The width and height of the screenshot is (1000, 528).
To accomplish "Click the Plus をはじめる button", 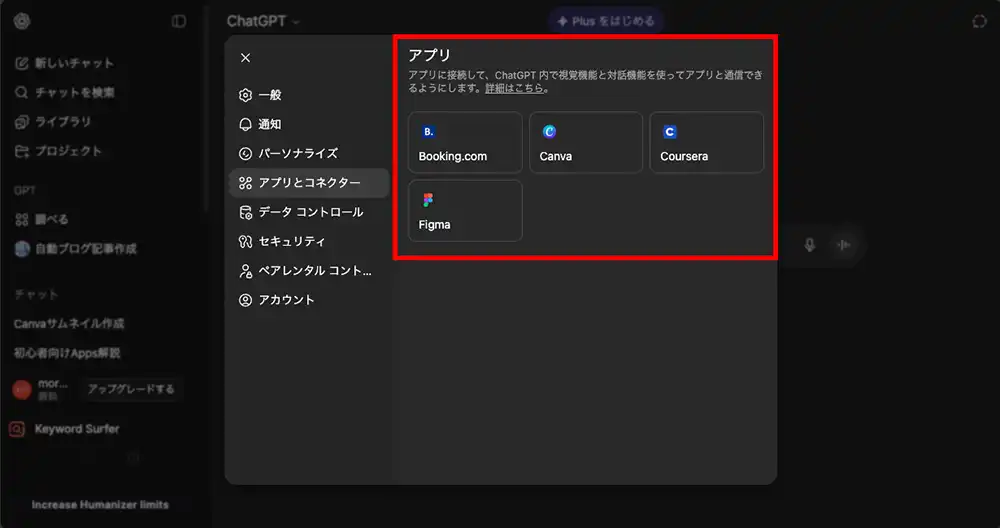I will click(606, 21).
